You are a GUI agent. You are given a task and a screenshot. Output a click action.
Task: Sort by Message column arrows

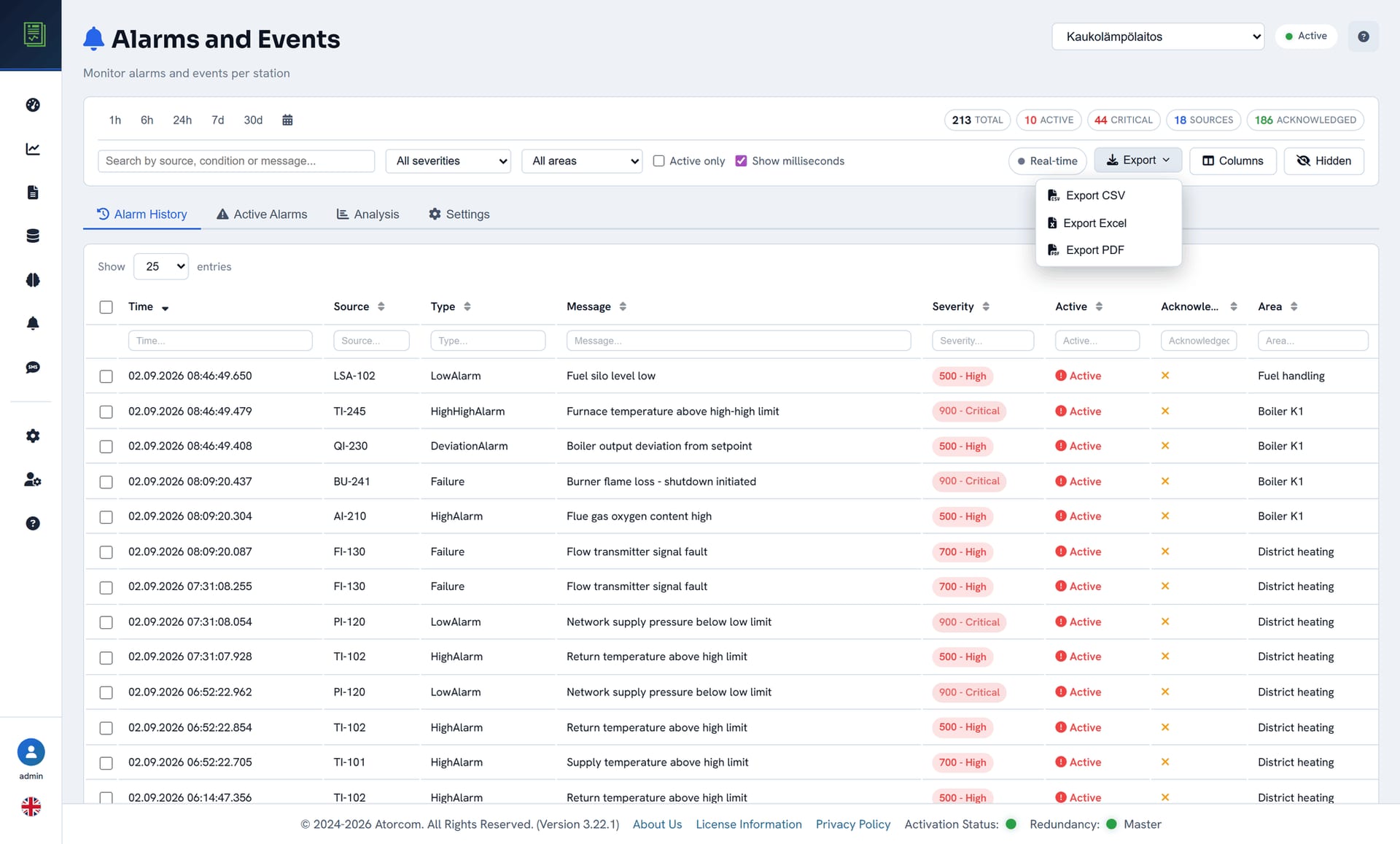[622, 306]
